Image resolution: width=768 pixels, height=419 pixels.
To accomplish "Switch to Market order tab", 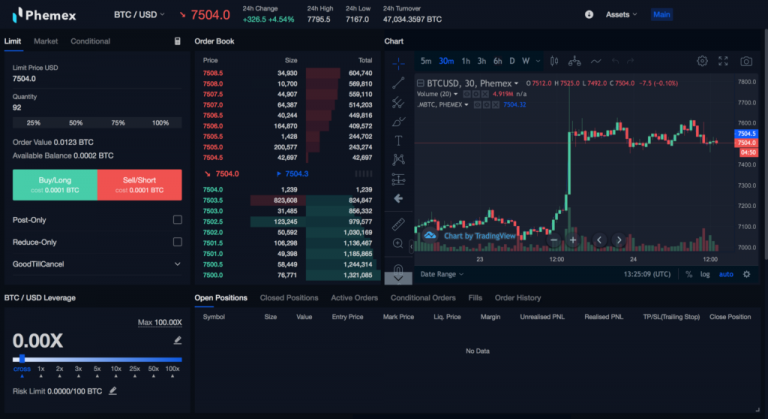I will point(46,41).
